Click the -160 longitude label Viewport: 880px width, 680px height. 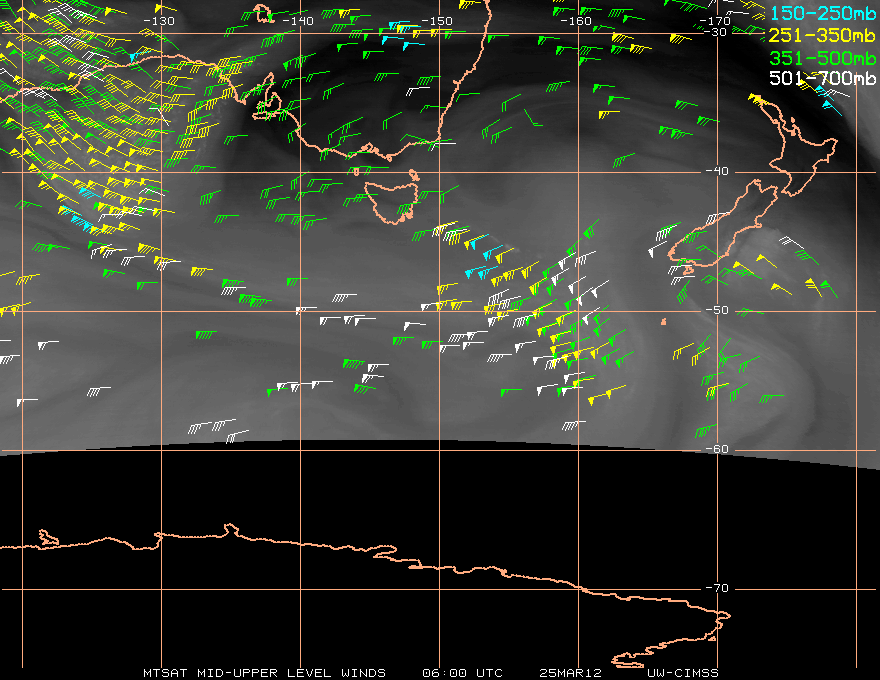tap(576, 20)
